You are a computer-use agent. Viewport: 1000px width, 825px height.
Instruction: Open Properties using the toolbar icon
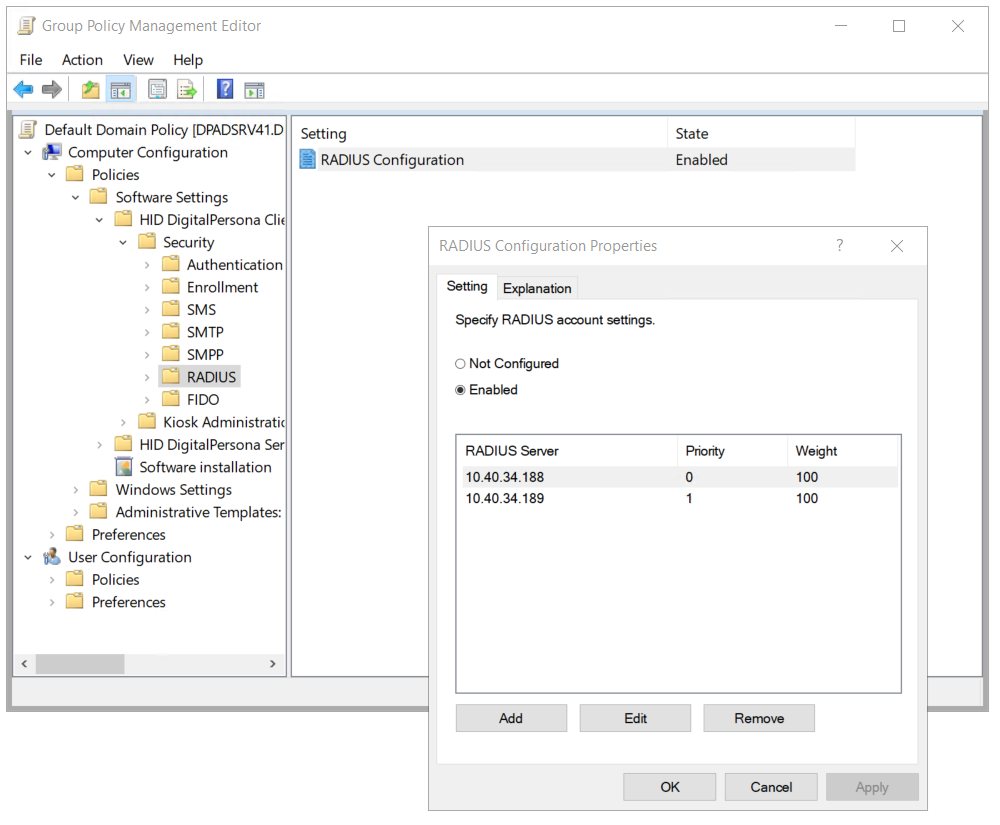[157, 90]
